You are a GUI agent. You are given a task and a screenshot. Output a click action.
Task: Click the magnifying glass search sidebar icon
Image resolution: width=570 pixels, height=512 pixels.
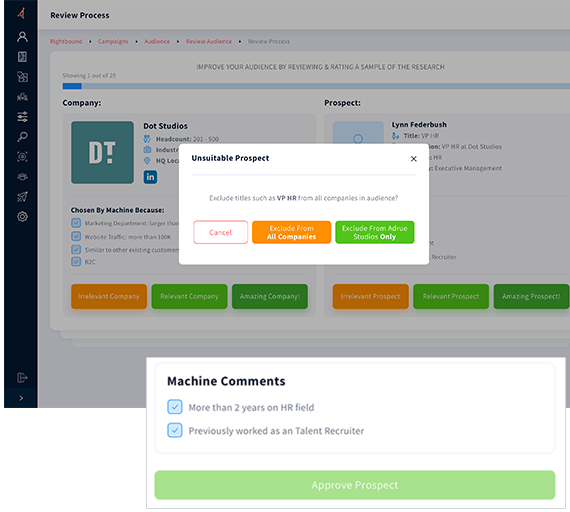tap(22, 137)
